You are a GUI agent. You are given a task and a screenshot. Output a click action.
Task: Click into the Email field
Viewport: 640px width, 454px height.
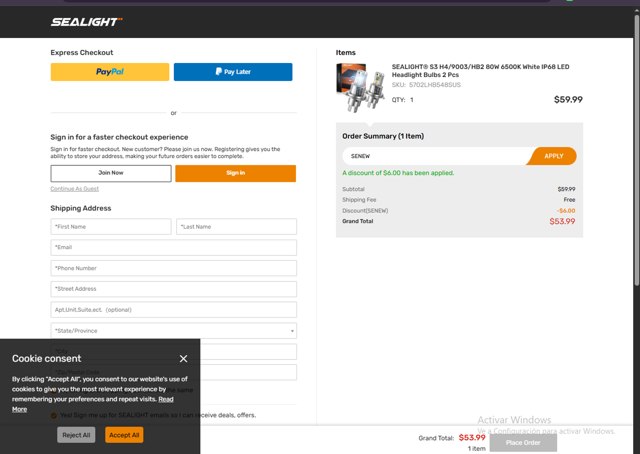pyautogui.click(x=173, y=247)
